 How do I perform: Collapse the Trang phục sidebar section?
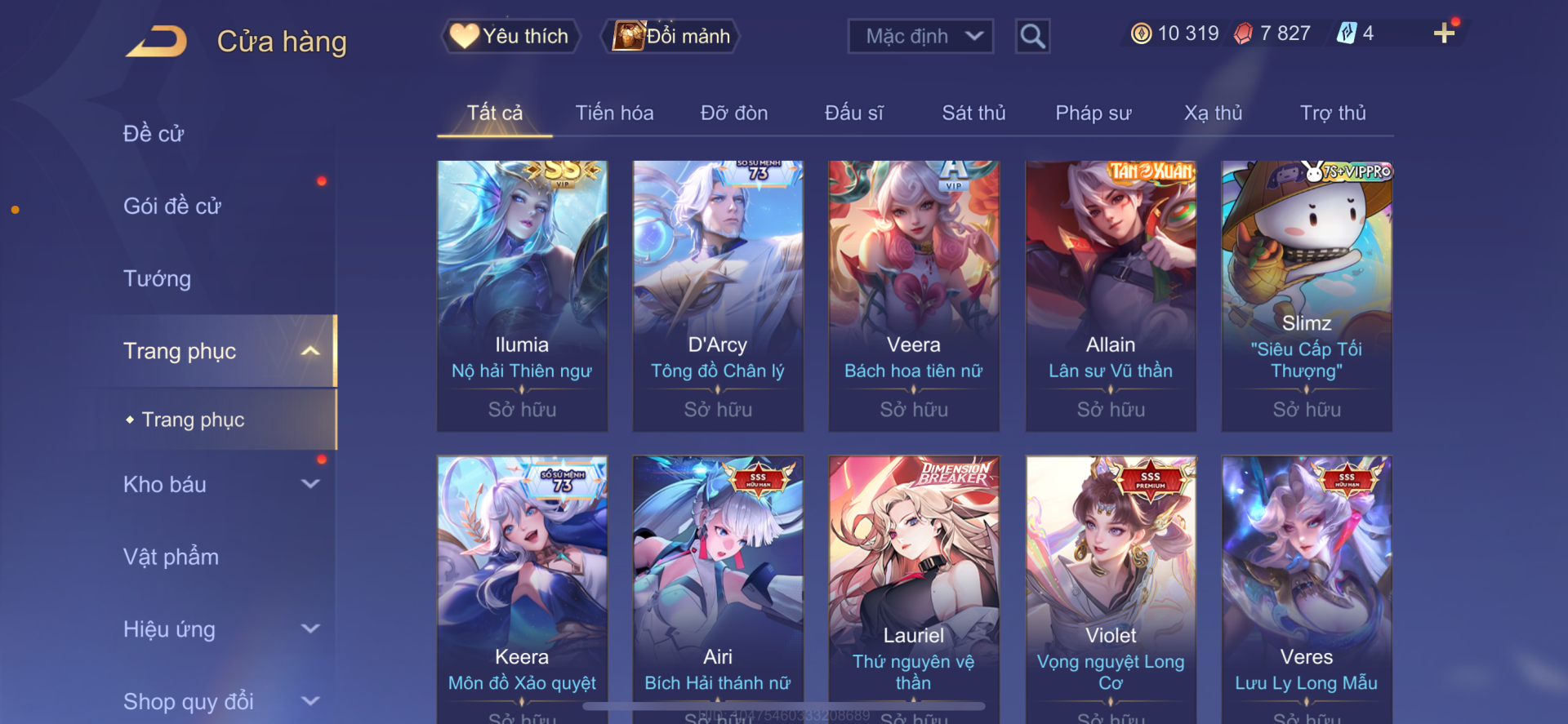310,351
